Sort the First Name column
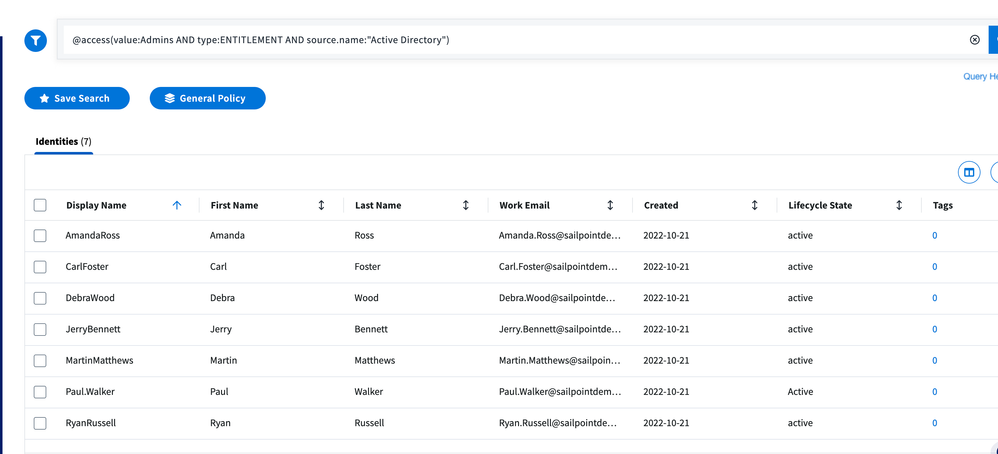The height and width of the screenshot is (454, 998). [321, 205]
